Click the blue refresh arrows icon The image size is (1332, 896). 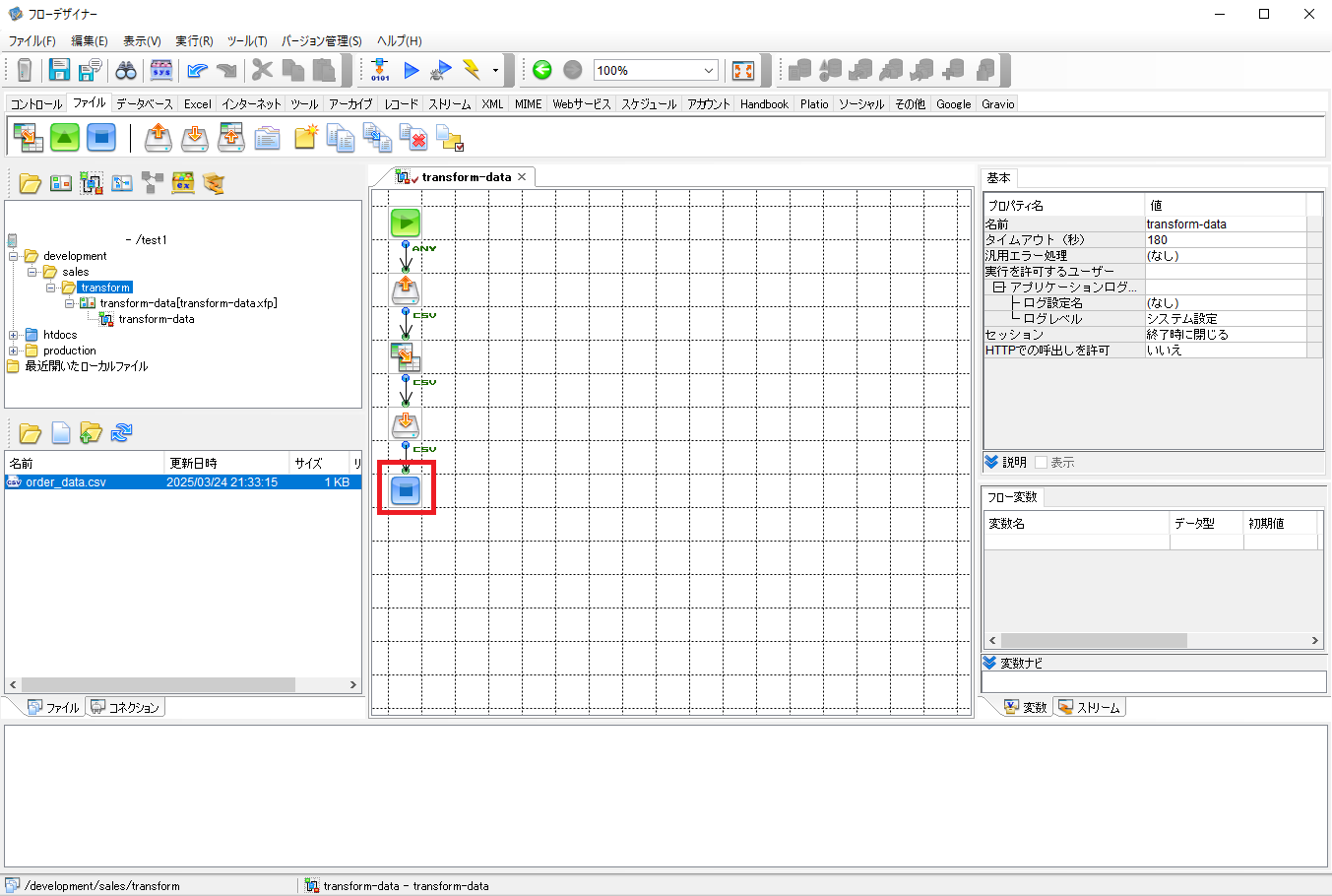[122, 432]
